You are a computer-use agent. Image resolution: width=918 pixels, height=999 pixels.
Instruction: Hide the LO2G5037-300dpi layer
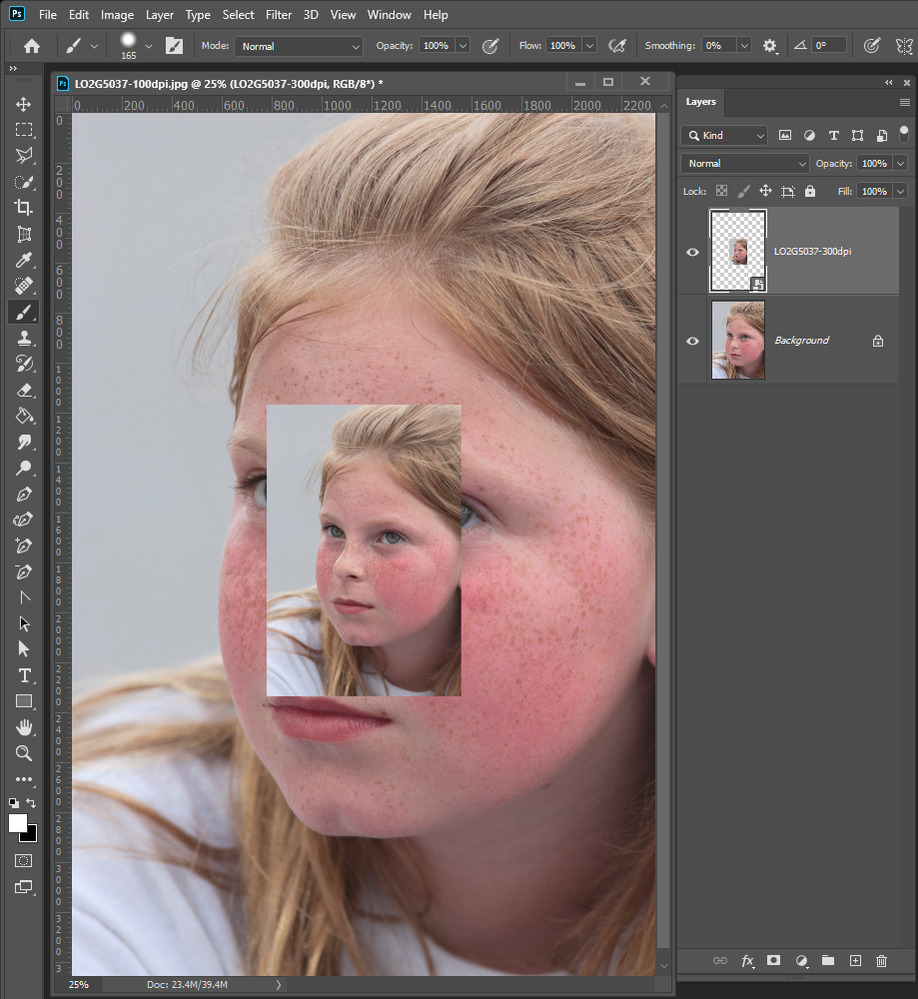pyautogui.click(x=692, y=252)
